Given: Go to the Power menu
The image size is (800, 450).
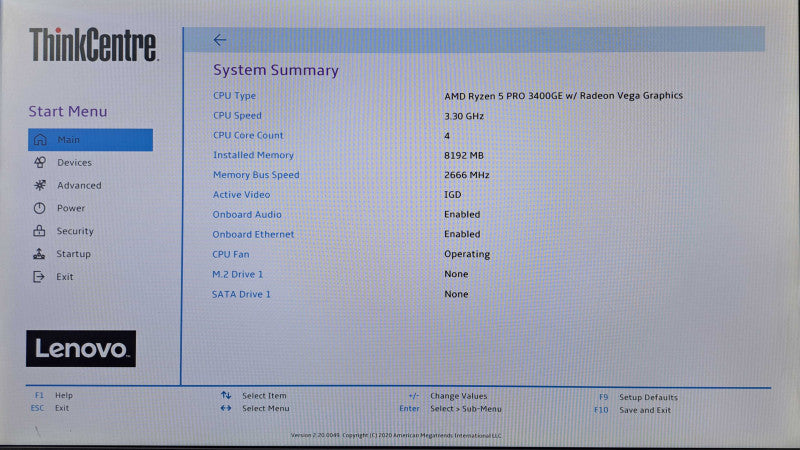Looking at the screenshot, I should point(71,208).
